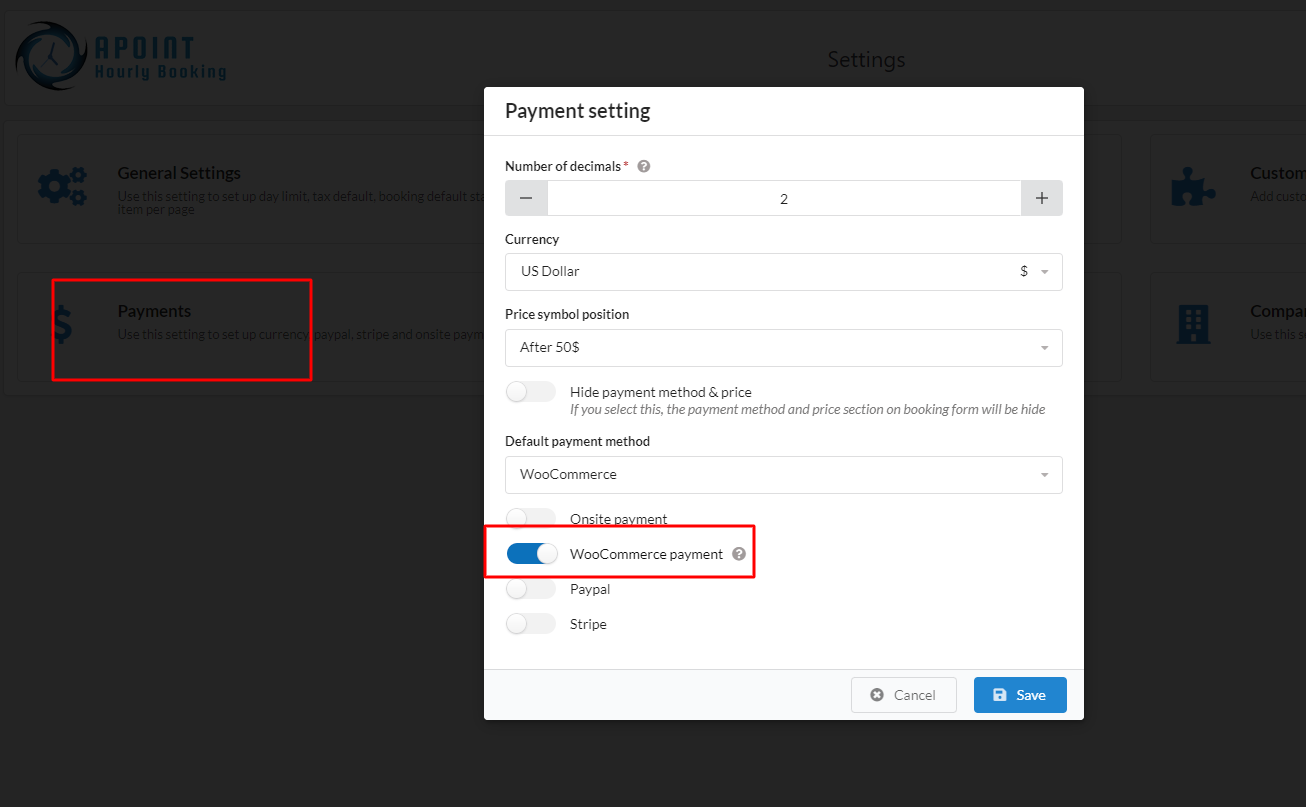
Task: Click the Cancel button
Action: (904, 695)
